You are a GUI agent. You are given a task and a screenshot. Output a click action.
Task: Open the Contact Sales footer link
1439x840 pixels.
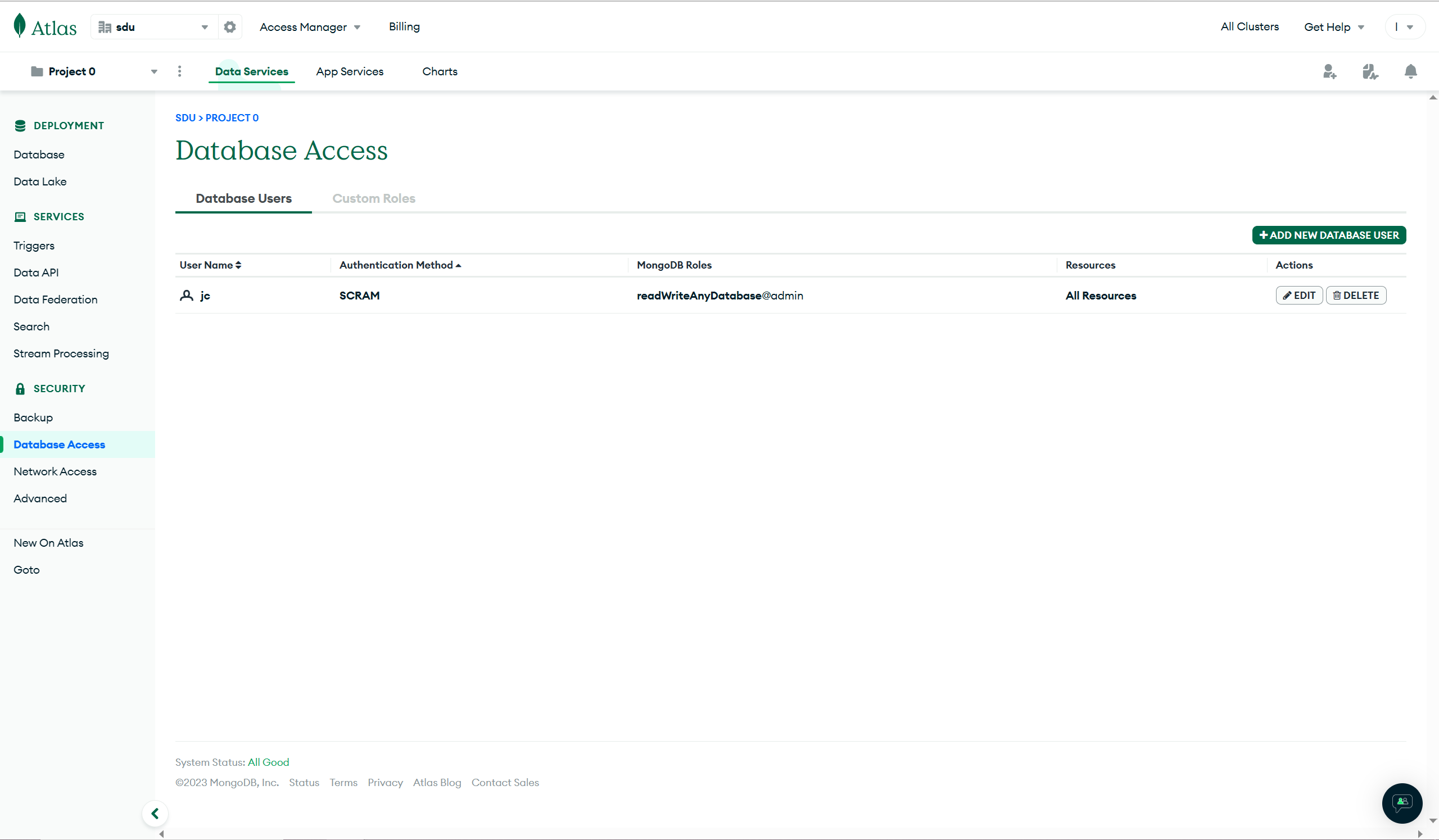tap(505, 782)
